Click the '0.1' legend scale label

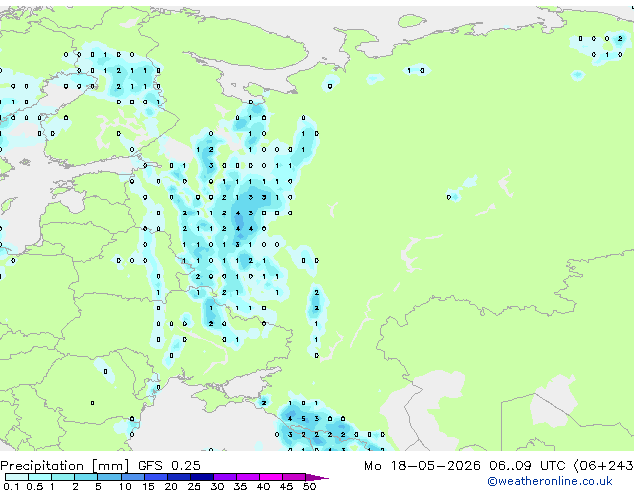point(11,486)
